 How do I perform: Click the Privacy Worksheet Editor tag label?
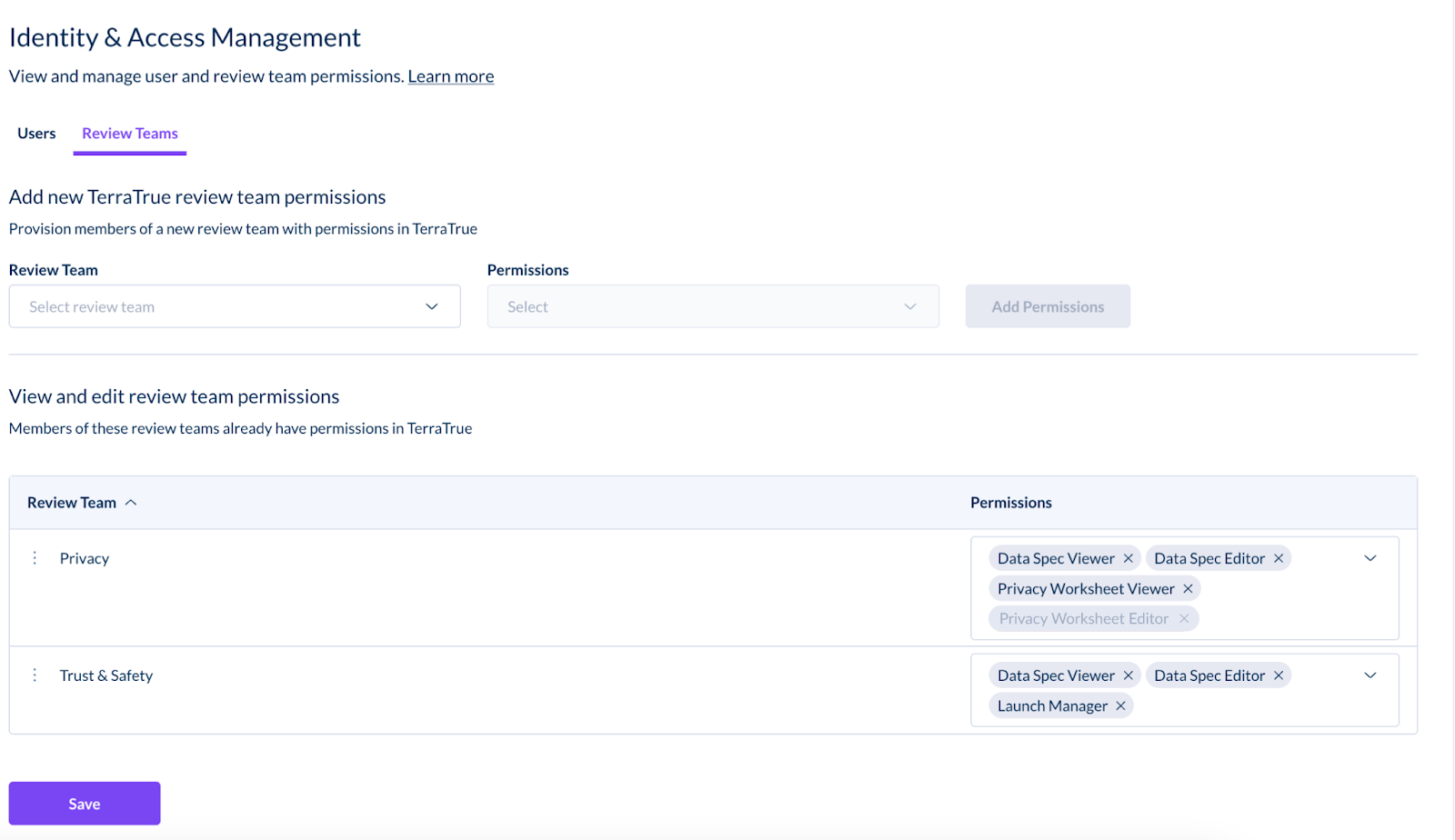pyautogui.click(x=1084, y=619)
